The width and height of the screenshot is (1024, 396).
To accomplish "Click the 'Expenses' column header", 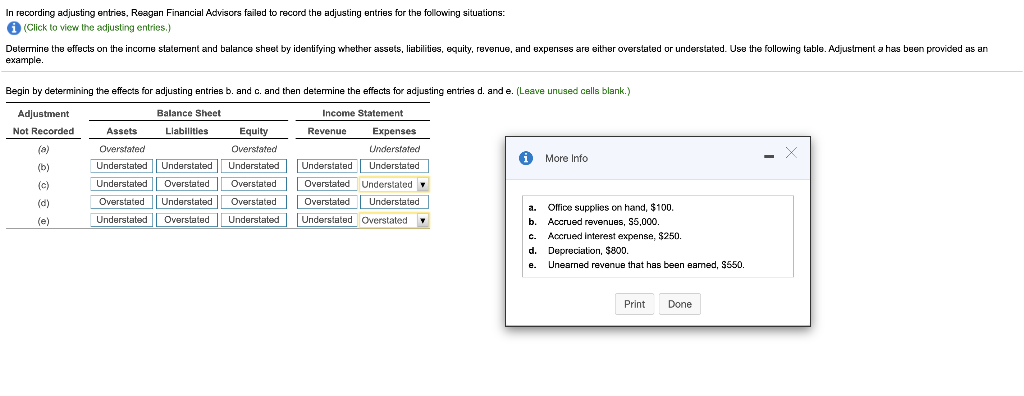I will tap(394, 131).
